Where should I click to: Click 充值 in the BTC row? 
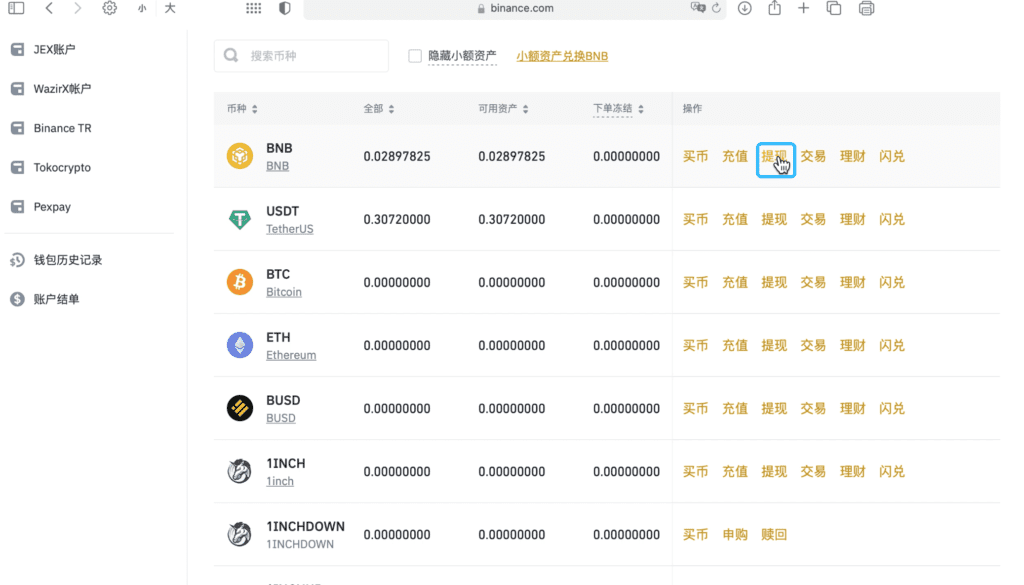[735, 283]
